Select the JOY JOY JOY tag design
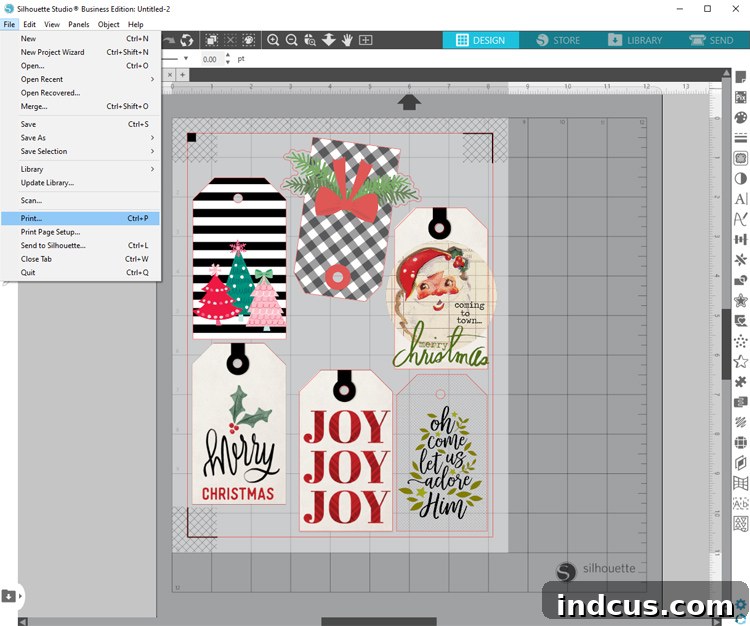The height and width of the screenshot is (626, 750). (x=345, y=450)
